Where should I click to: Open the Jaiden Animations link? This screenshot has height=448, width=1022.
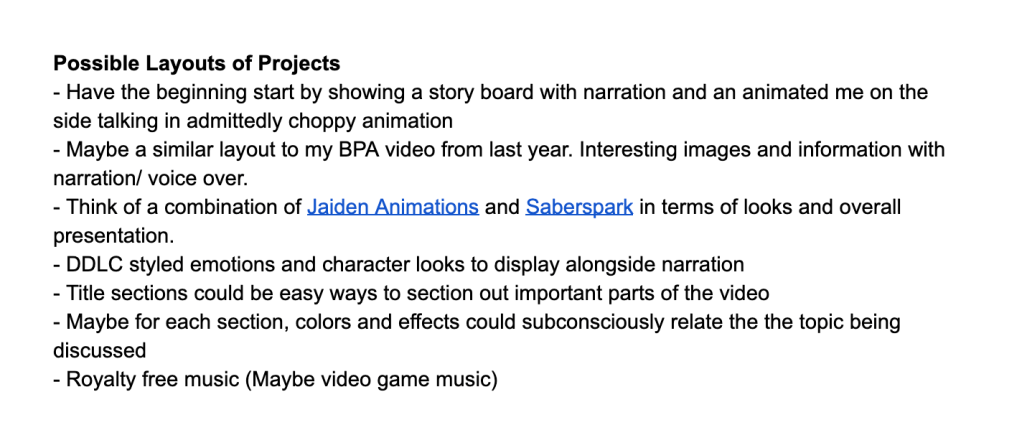393,208
